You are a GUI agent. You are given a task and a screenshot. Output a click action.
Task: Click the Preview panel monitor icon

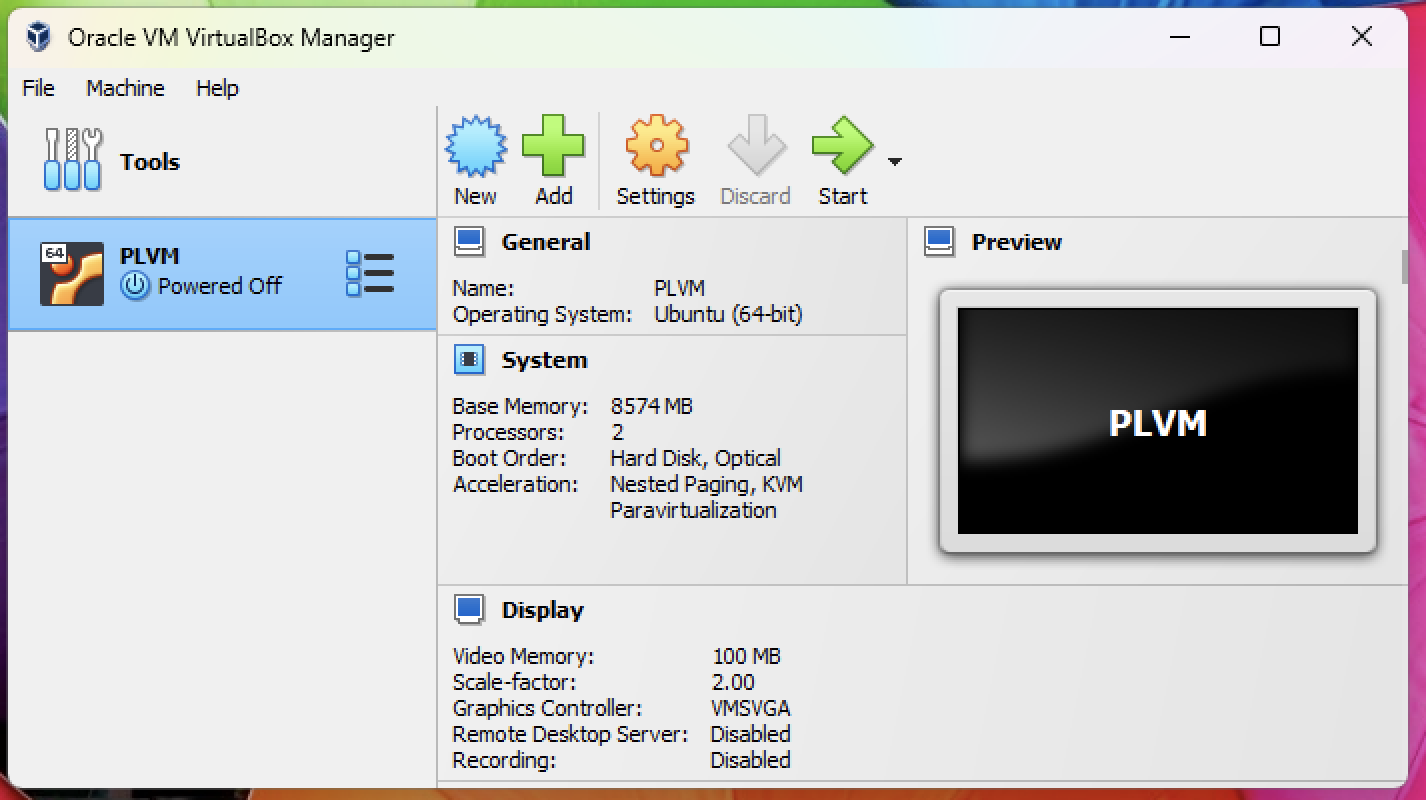940,241
